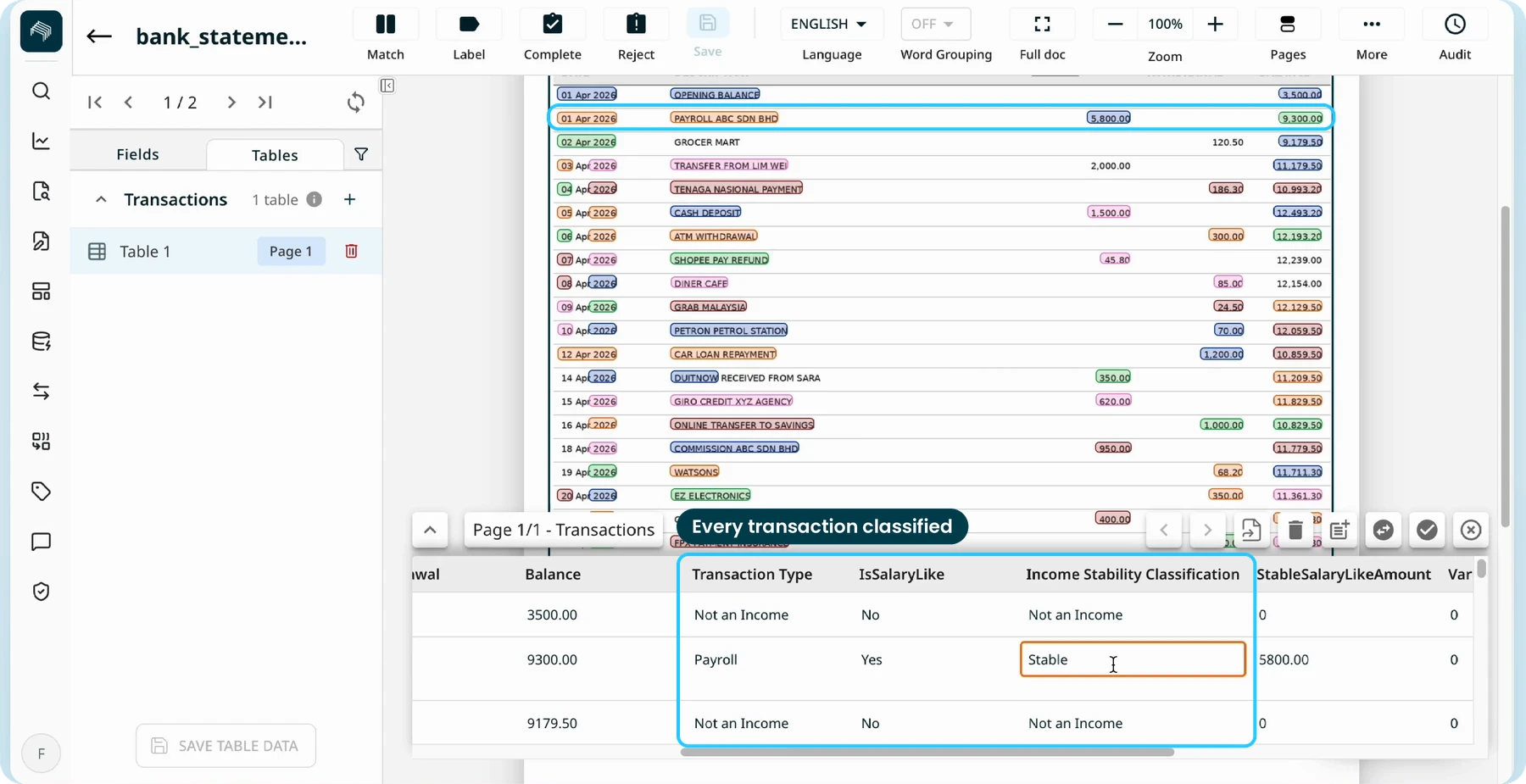Click the Match toolbar icon
Image resolution: width=1526 pixels, height=784 pixels.
coord(385,25)
